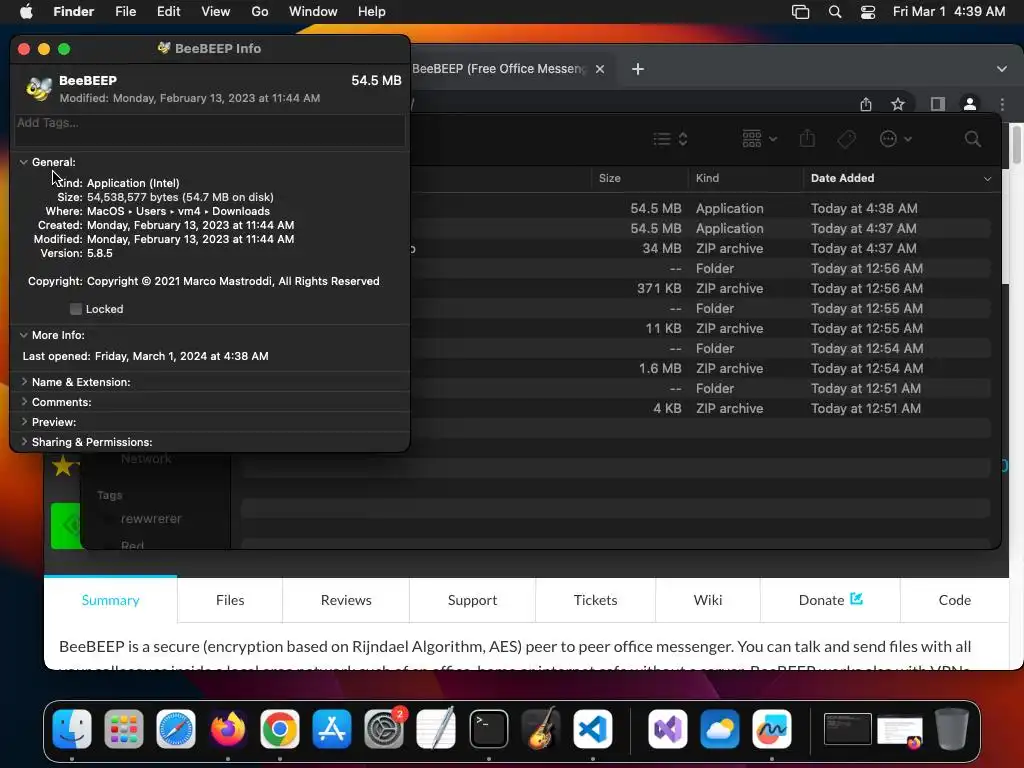The width and height of the screenshot is (1024, 768).
Task: Switch to the Summary tab
Action: (x=110, y=600)
